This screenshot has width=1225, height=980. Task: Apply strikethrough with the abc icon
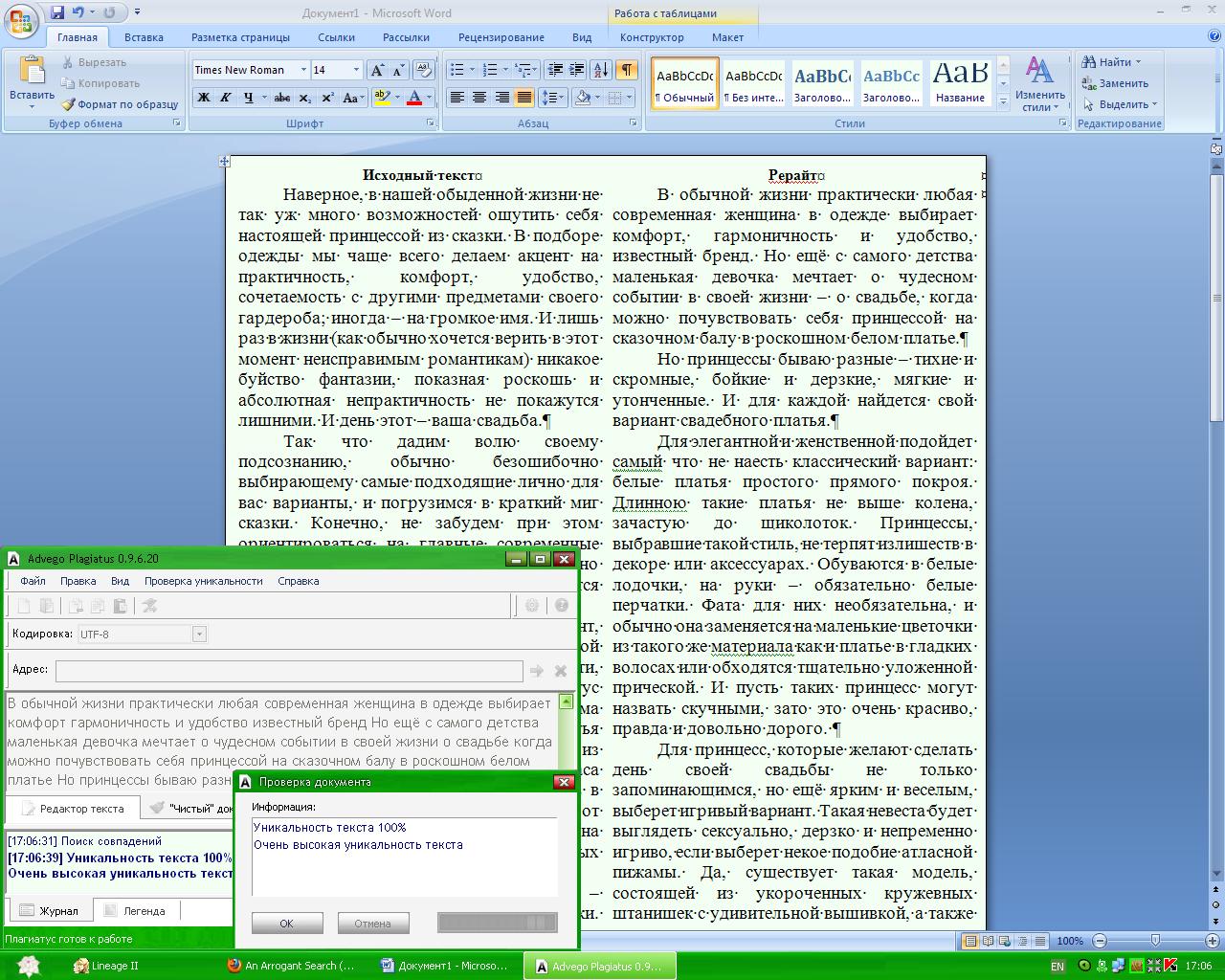pos(281,98)
